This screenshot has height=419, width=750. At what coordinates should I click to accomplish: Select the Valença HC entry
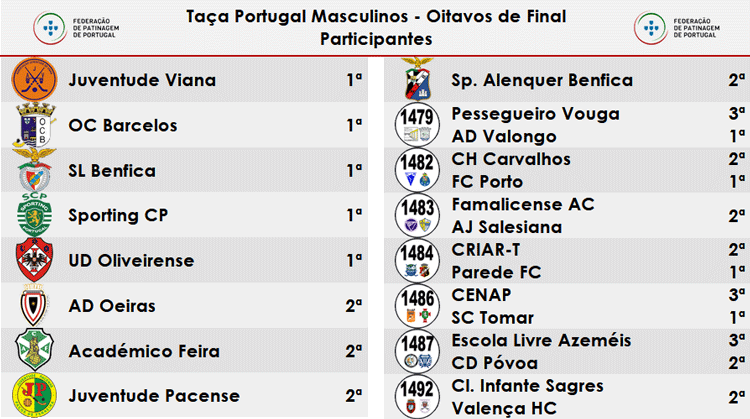coord(504,408)
